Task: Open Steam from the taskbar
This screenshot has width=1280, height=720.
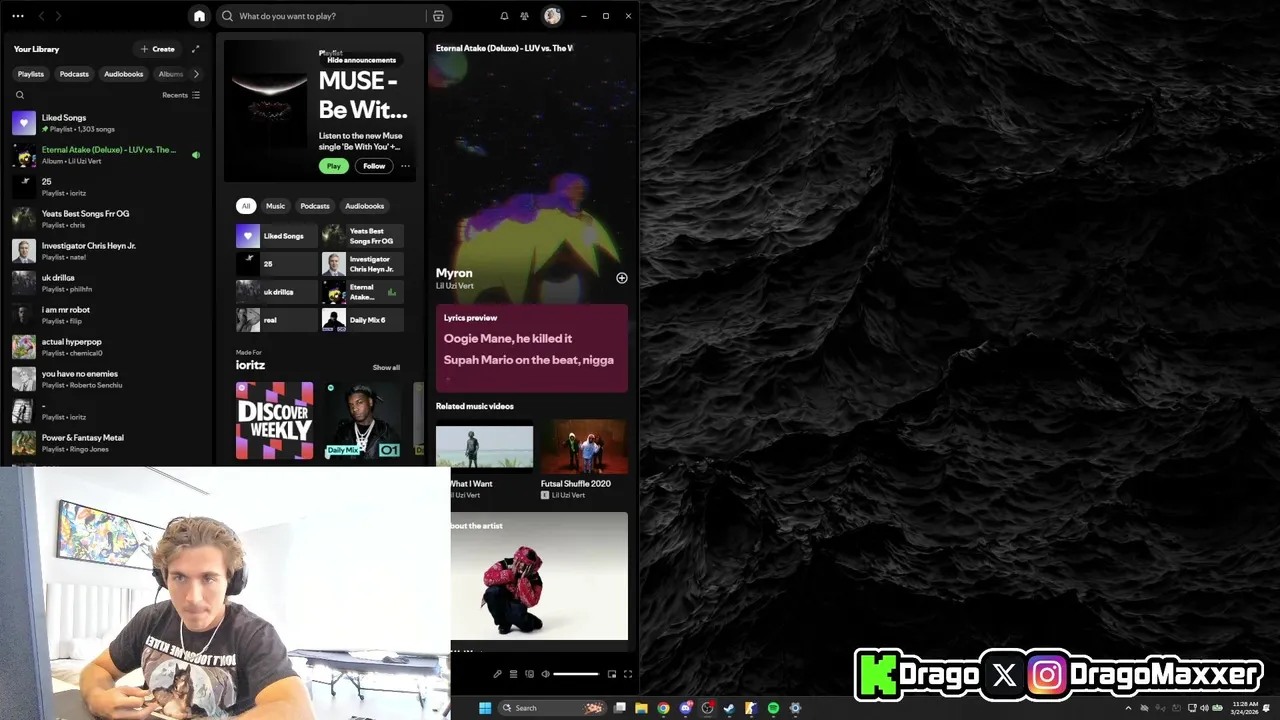Action: [729, 708]
